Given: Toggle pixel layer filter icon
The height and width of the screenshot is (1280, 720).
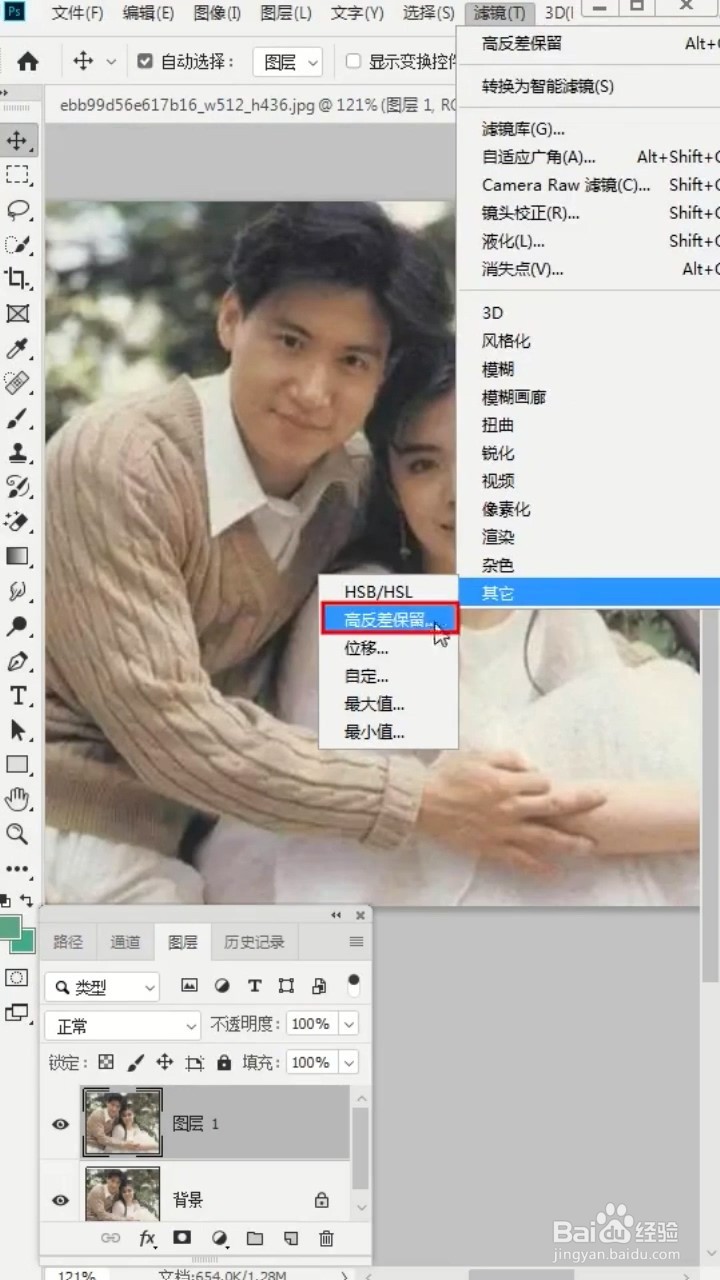Looking at the screenshot, I should click(189, 986).
